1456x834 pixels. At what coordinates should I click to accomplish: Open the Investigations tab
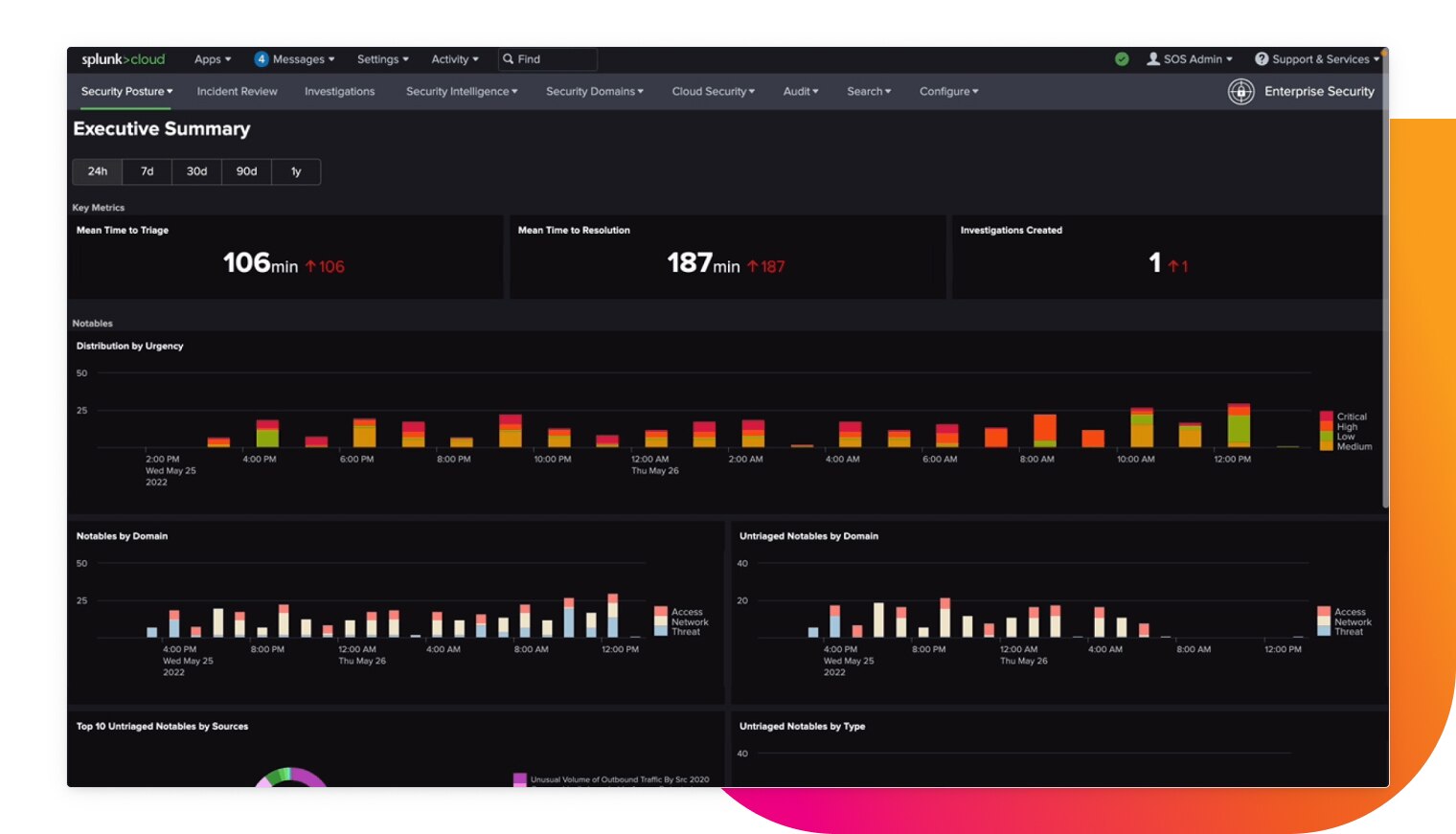339,92
